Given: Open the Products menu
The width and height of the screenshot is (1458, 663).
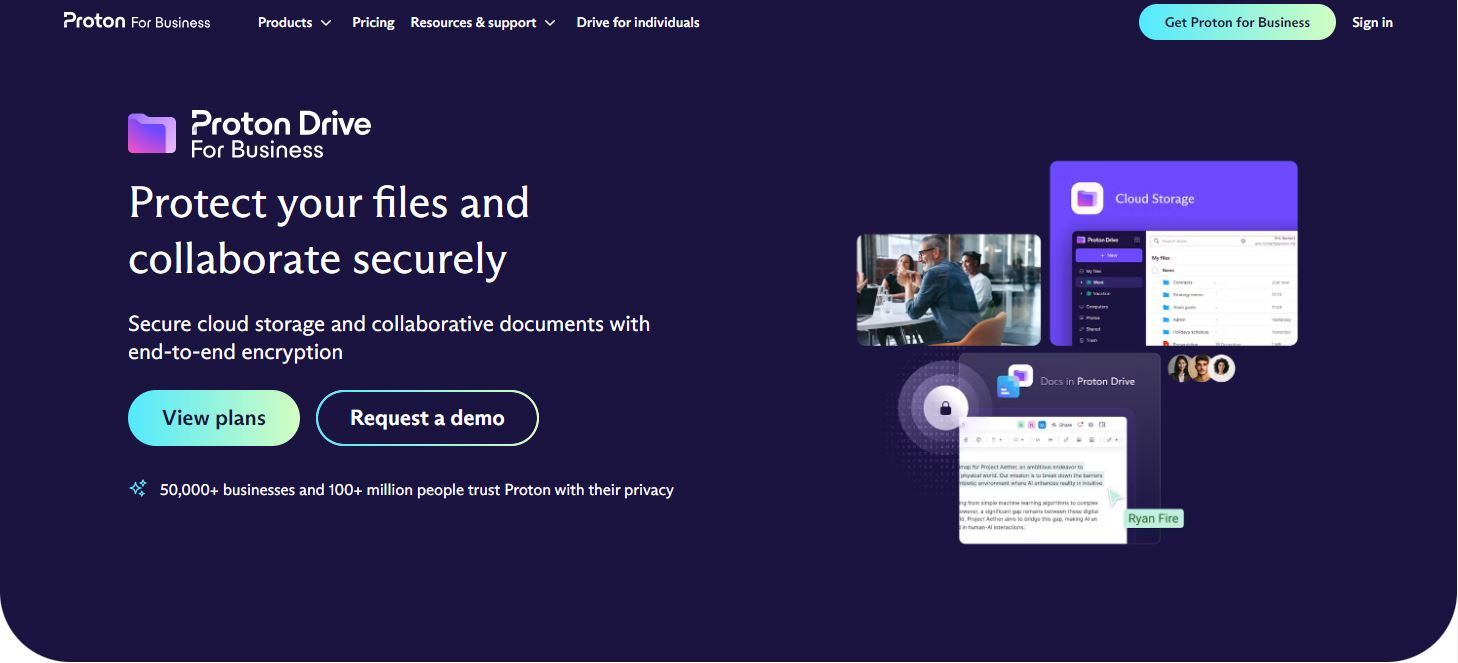Looking at the screenshot, I should coord(295,22).
